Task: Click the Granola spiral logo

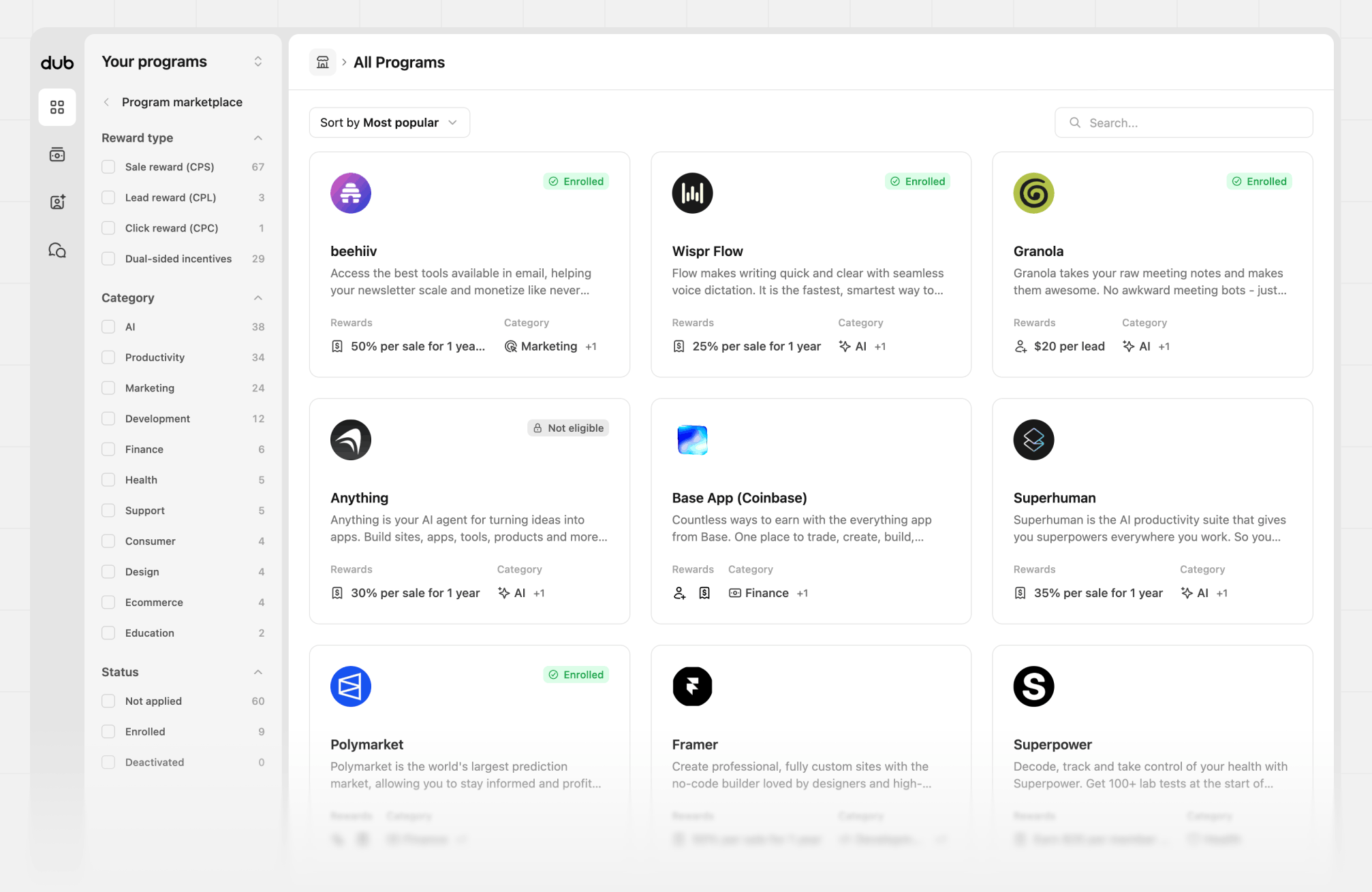Action: click(x=1033, y=193)
